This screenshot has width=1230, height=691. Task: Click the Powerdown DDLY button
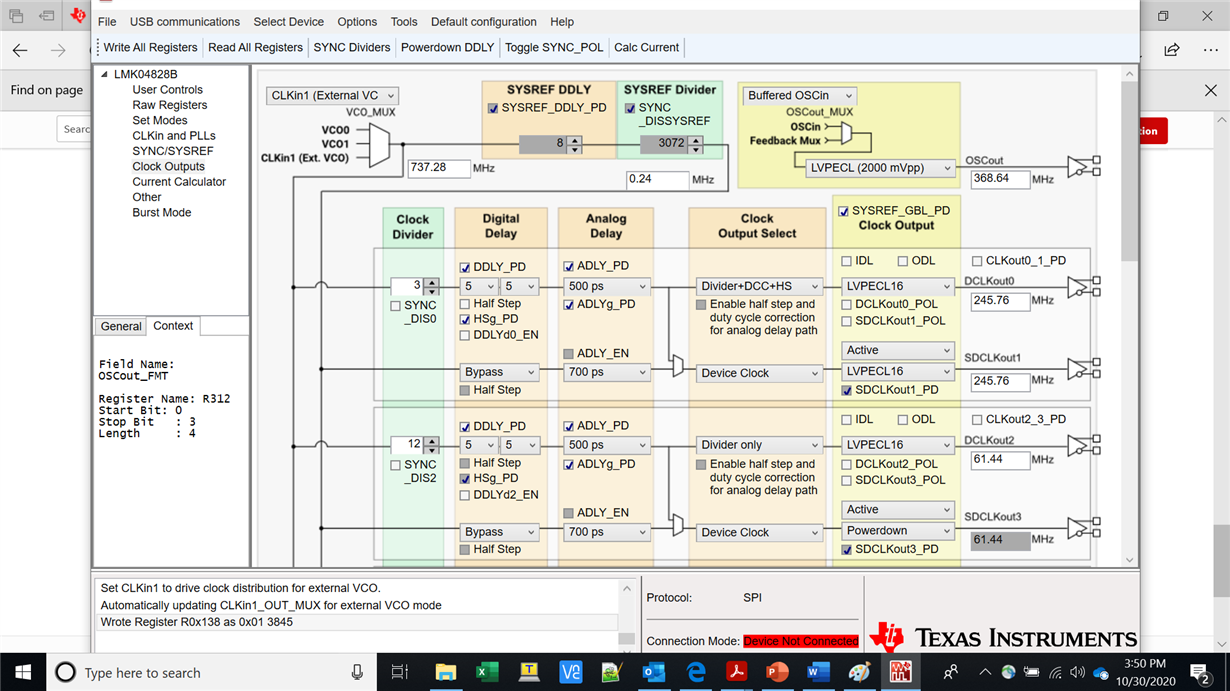pyautogui.click(x=448, y=47)
